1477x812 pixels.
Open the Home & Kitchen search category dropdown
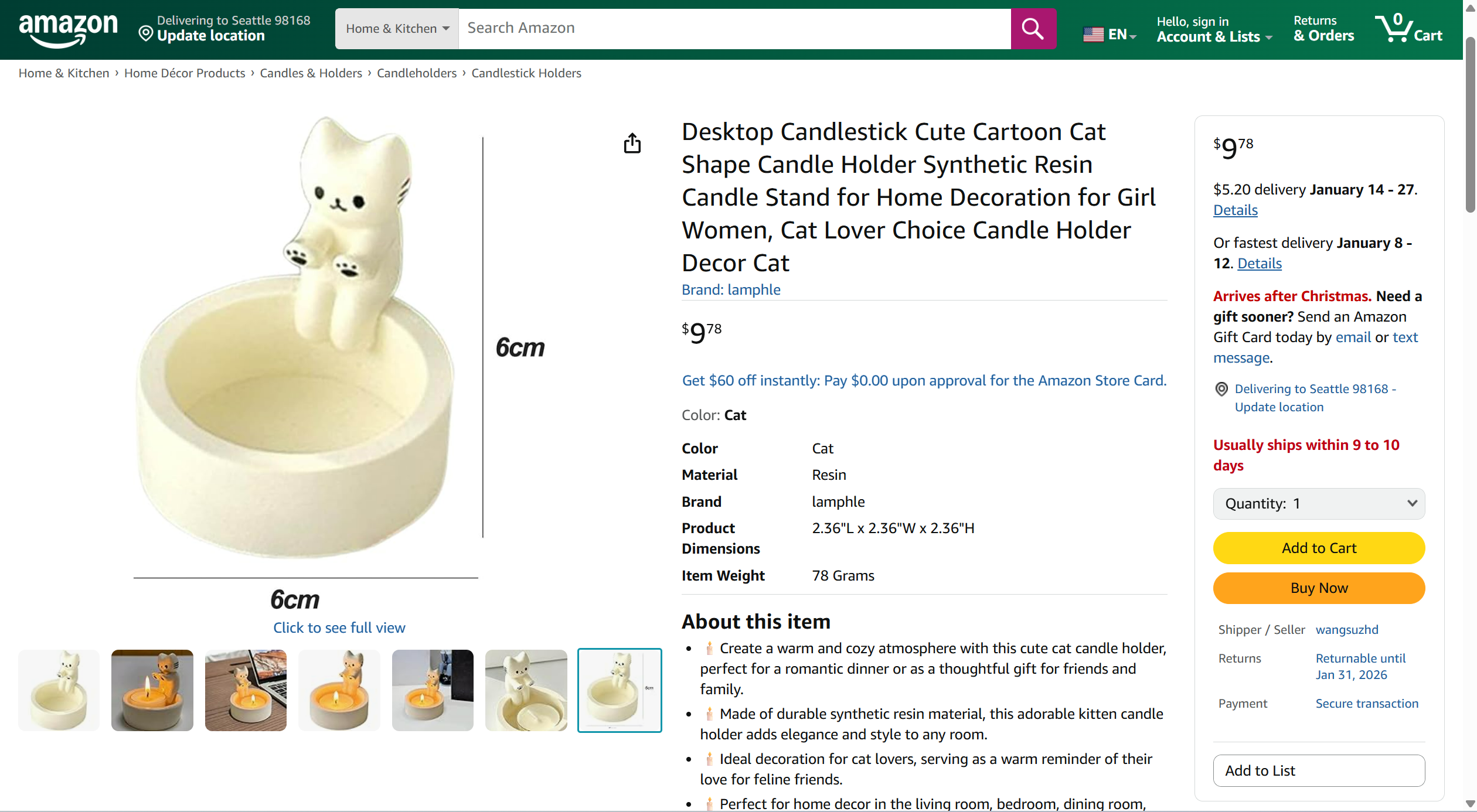pyautogui.click(x=397, y=29)
